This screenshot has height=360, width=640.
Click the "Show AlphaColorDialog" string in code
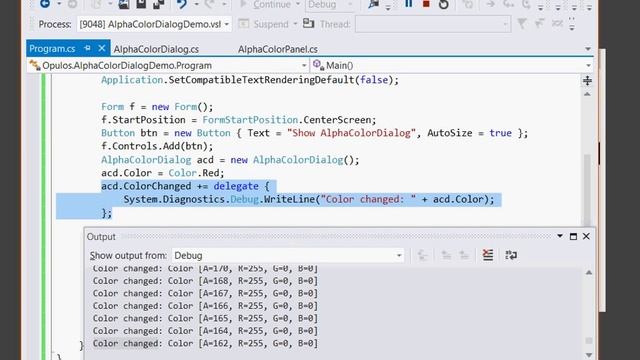tap(351, 133)
